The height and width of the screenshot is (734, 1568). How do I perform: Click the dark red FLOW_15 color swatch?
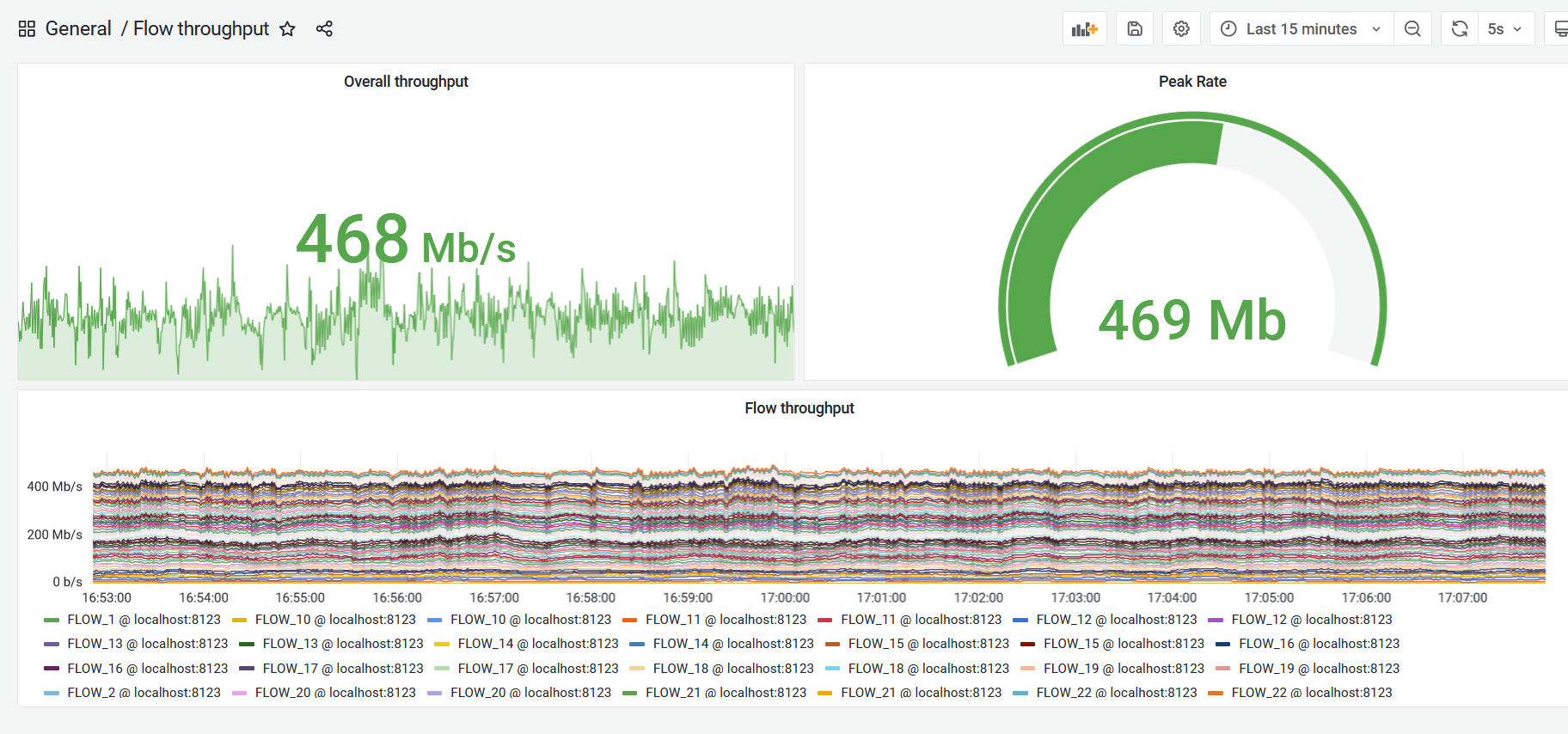tap(1027, 644)
